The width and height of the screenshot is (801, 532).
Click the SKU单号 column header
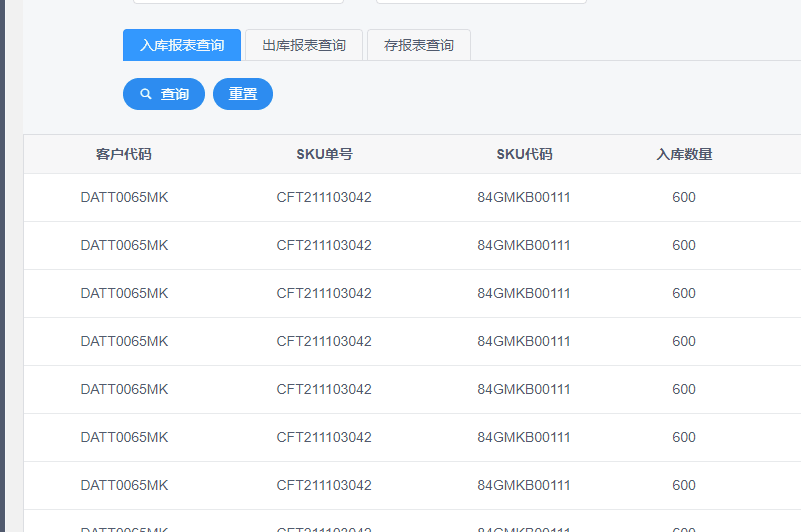pyautogui.click(x=324, y=154)
